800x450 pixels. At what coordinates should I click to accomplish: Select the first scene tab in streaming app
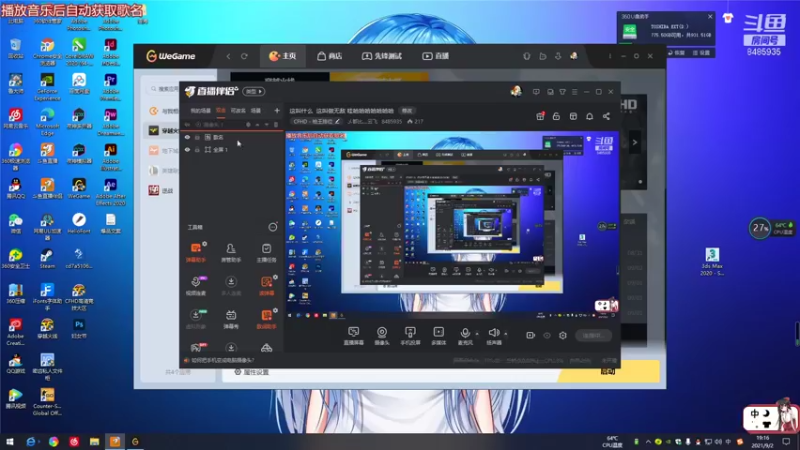[201, 111]
